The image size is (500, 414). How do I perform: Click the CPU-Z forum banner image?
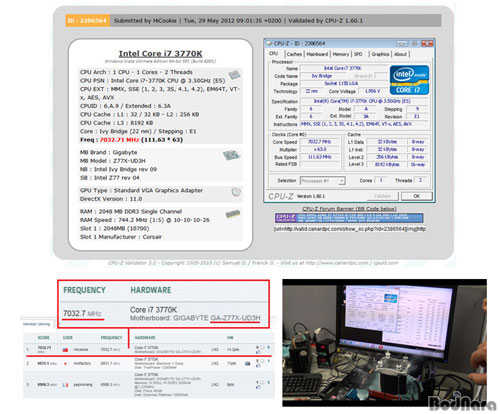(349, 218)
